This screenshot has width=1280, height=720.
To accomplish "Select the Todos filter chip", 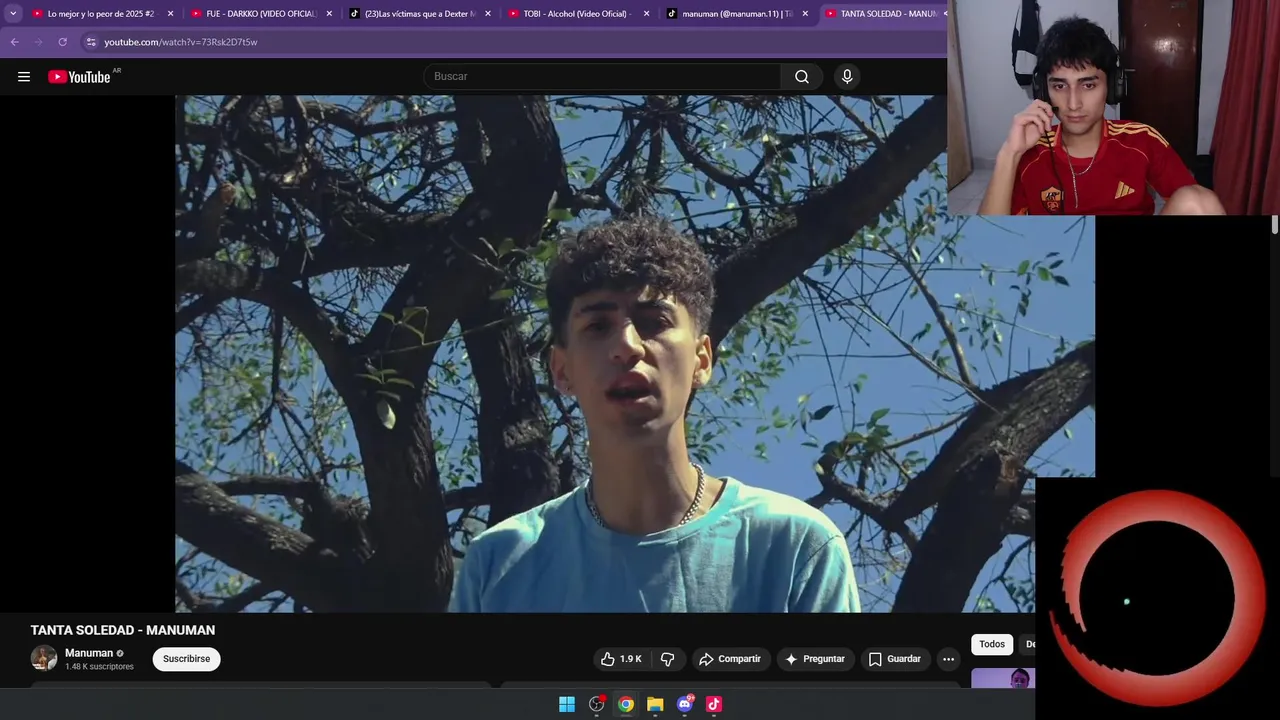I will 992,645.
